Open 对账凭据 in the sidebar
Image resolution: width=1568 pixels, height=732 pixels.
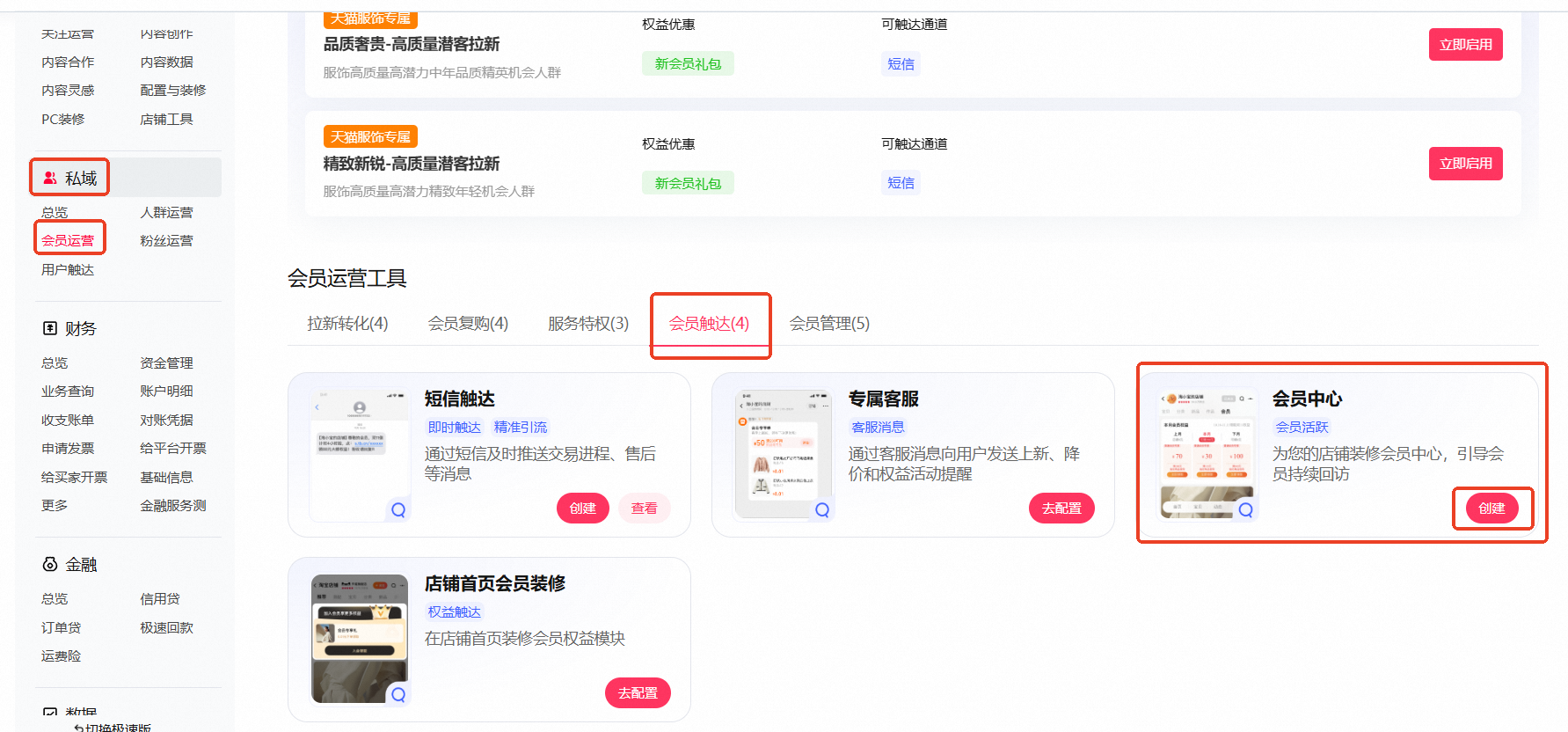[x=166, y=420]
